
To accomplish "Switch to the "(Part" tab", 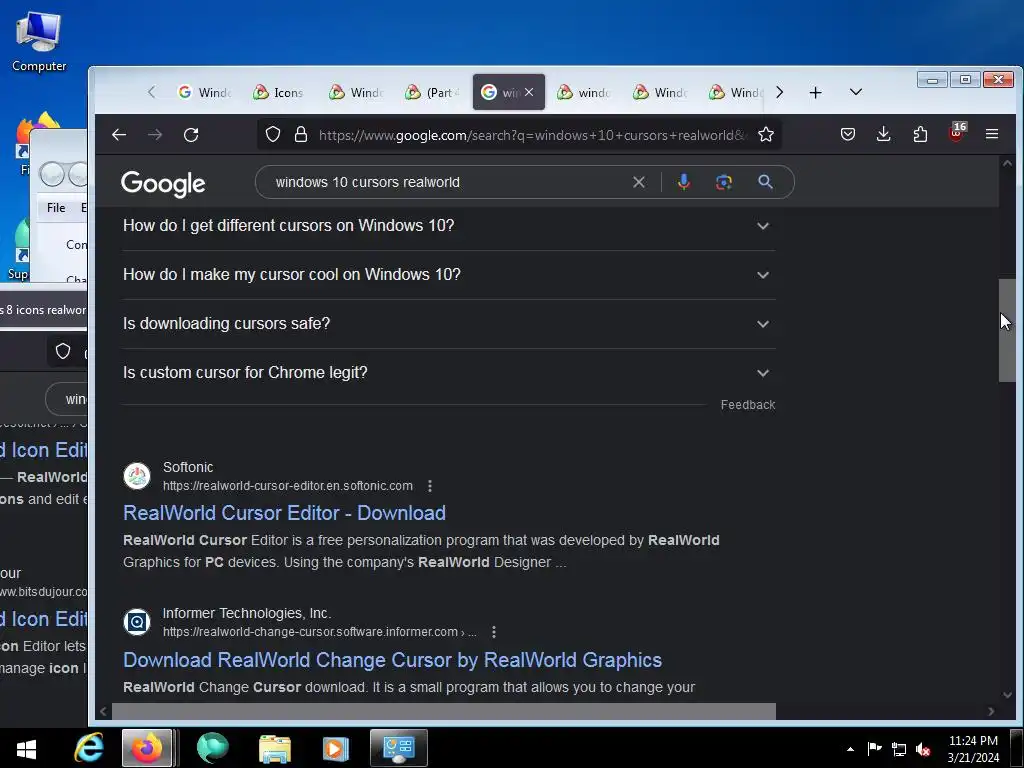I will click(x=432, y=93).
